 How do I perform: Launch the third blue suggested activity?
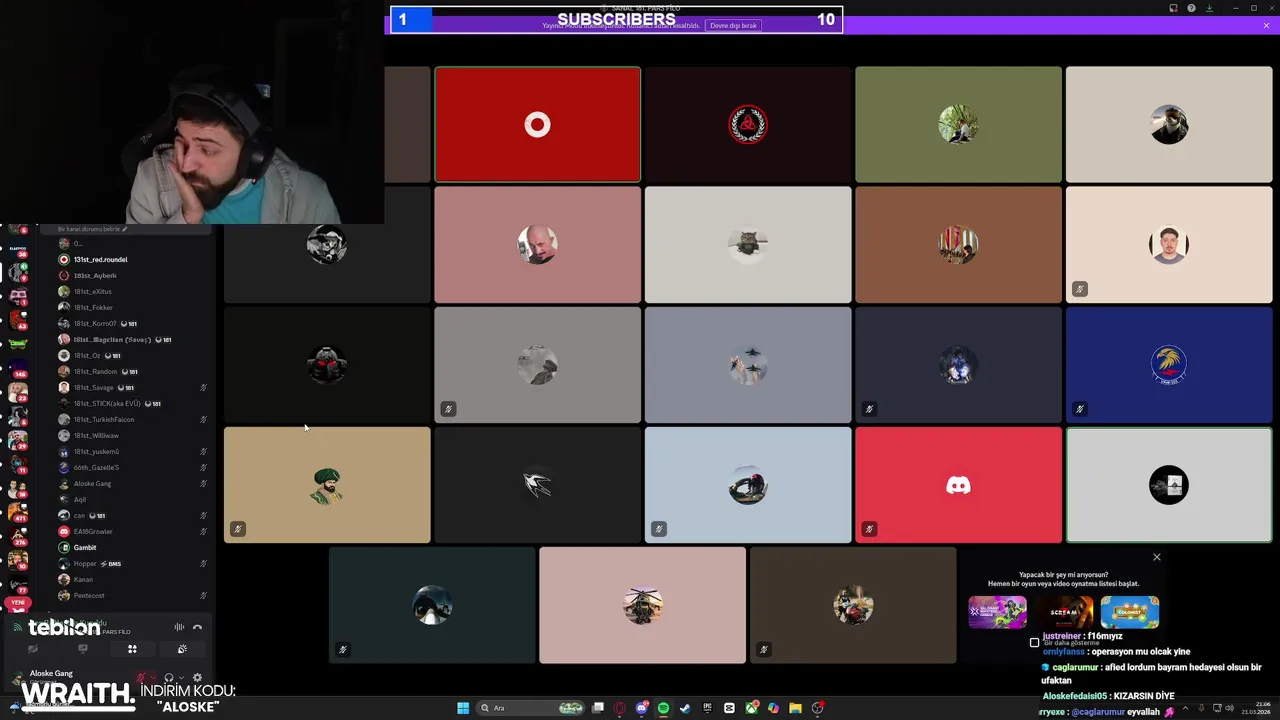(1130, 612)
